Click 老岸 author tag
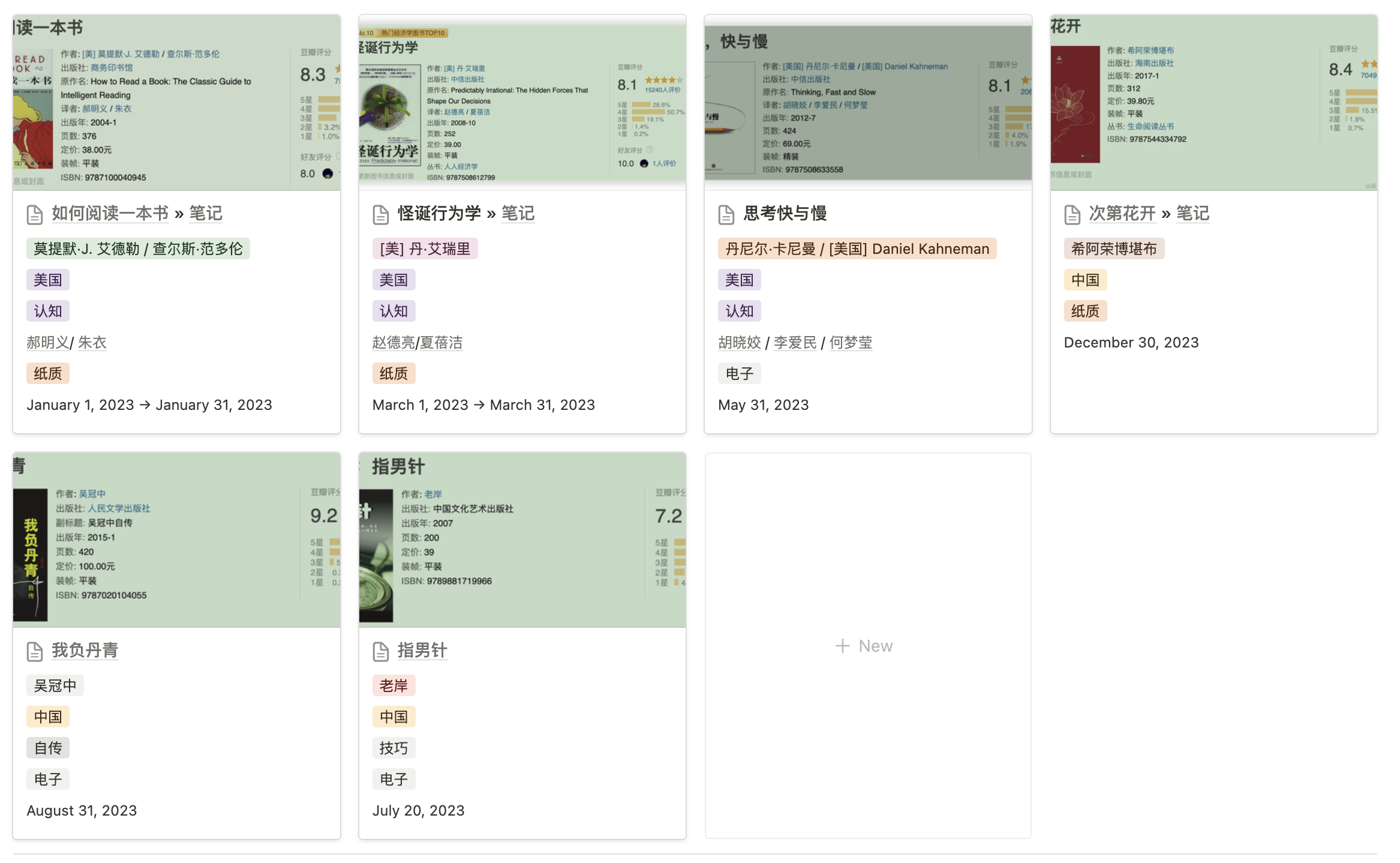The image size is (1400, 863). point(393,685)
